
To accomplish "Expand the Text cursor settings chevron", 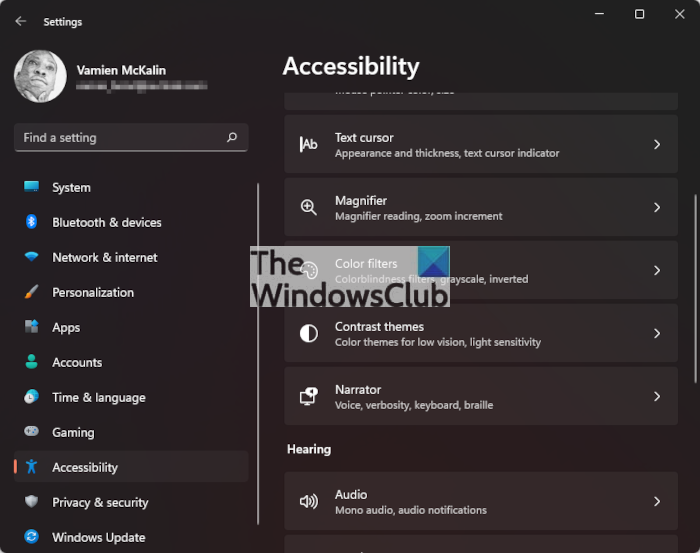I will click(x=657, y=145).
